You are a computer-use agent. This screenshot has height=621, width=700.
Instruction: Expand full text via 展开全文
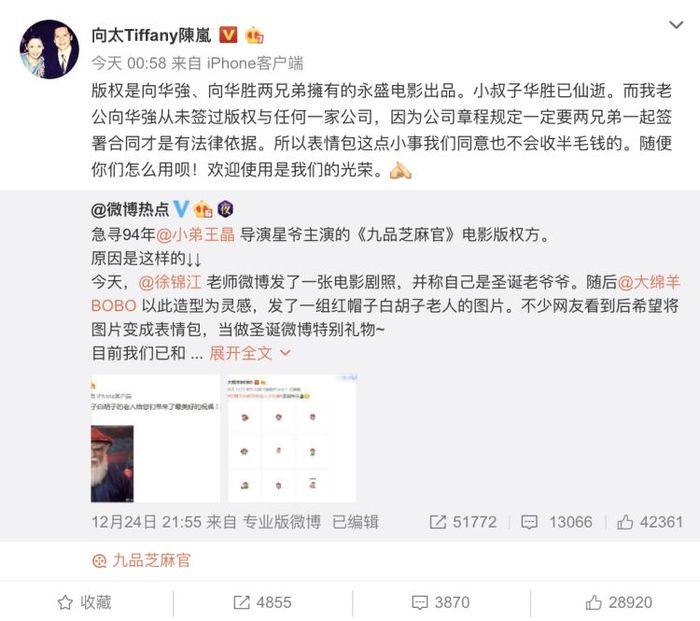241,353
